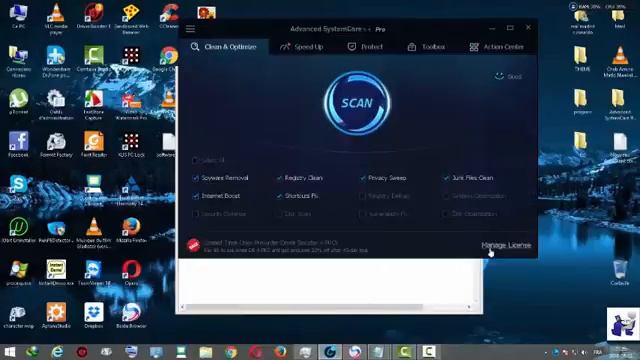The image size is (640, 360).
Task: Select the Opera desktop shortcut
Action: pos(131,273)
